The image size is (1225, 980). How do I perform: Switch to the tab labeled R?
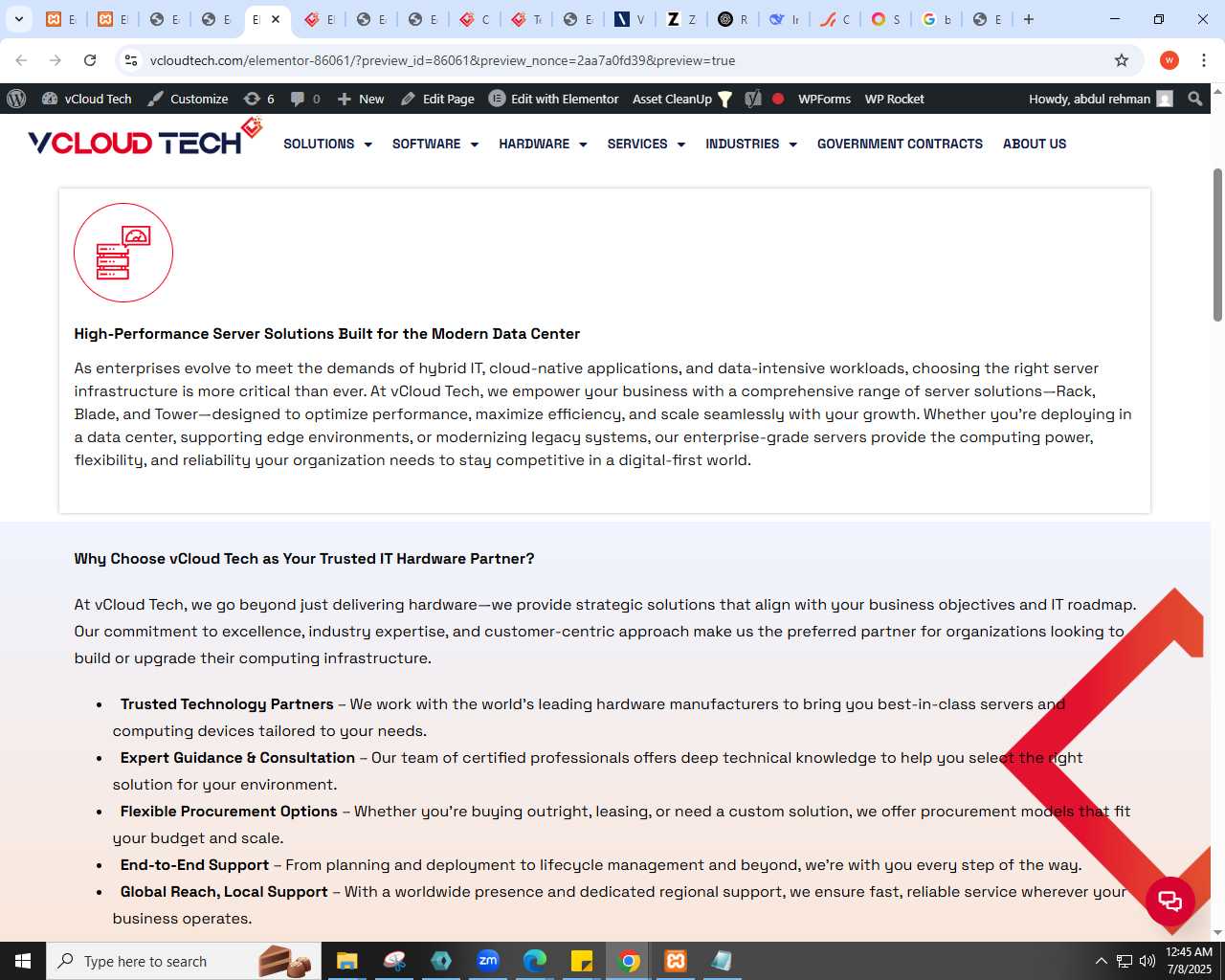(x=733, y=19)
